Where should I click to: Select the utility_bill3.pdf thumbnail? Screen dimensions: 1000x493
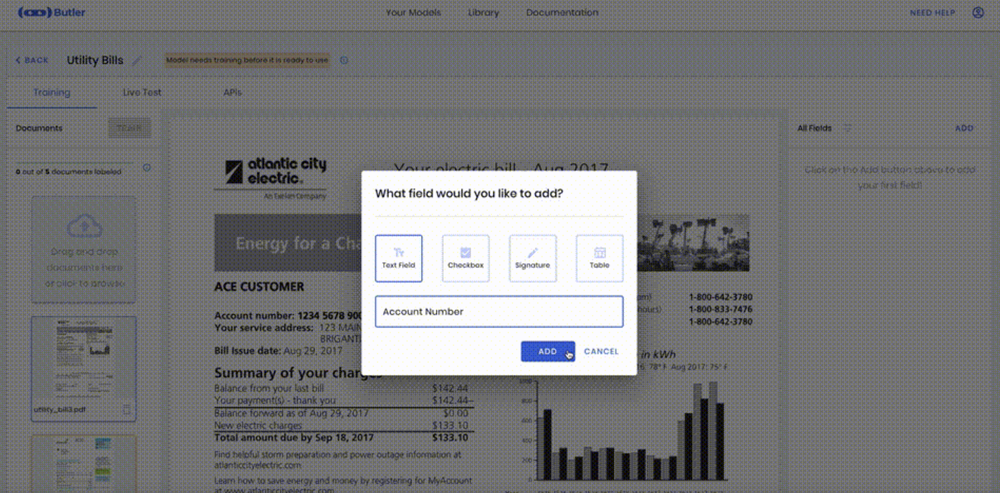click(x=84, y=368)
